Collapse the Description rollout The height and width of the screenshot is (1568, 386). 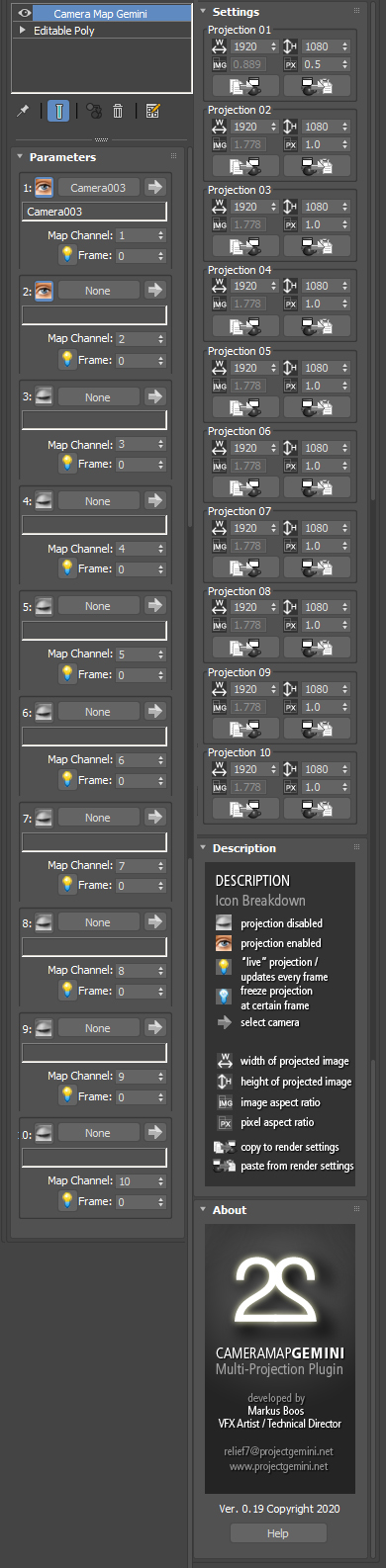[x=203, y=847]
